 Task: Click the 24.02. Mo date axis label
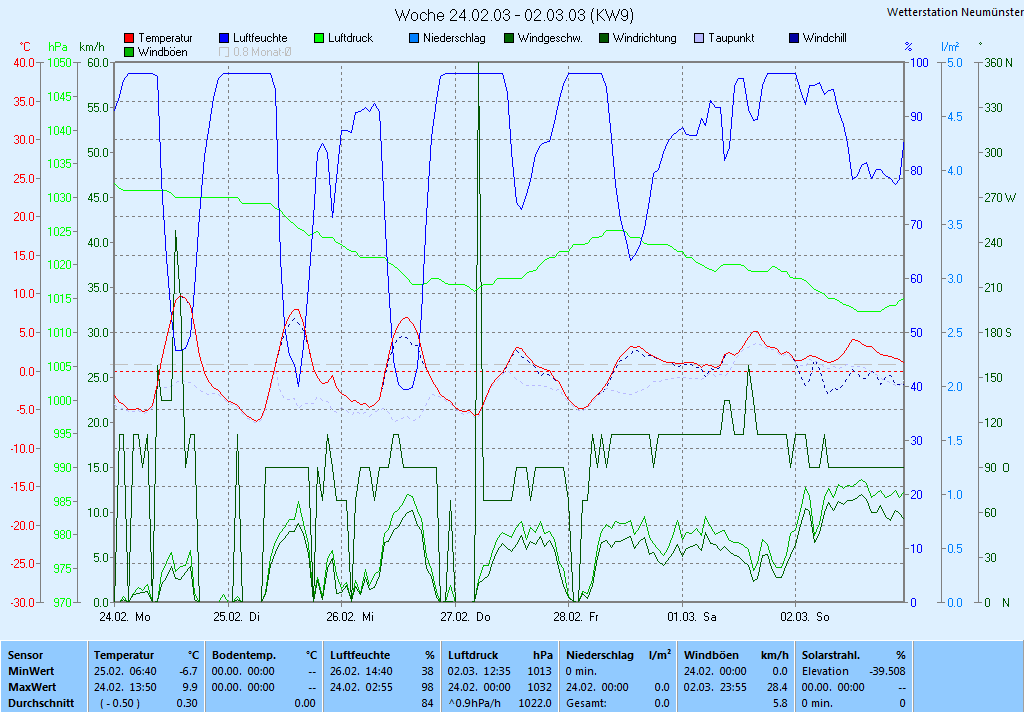125,617
